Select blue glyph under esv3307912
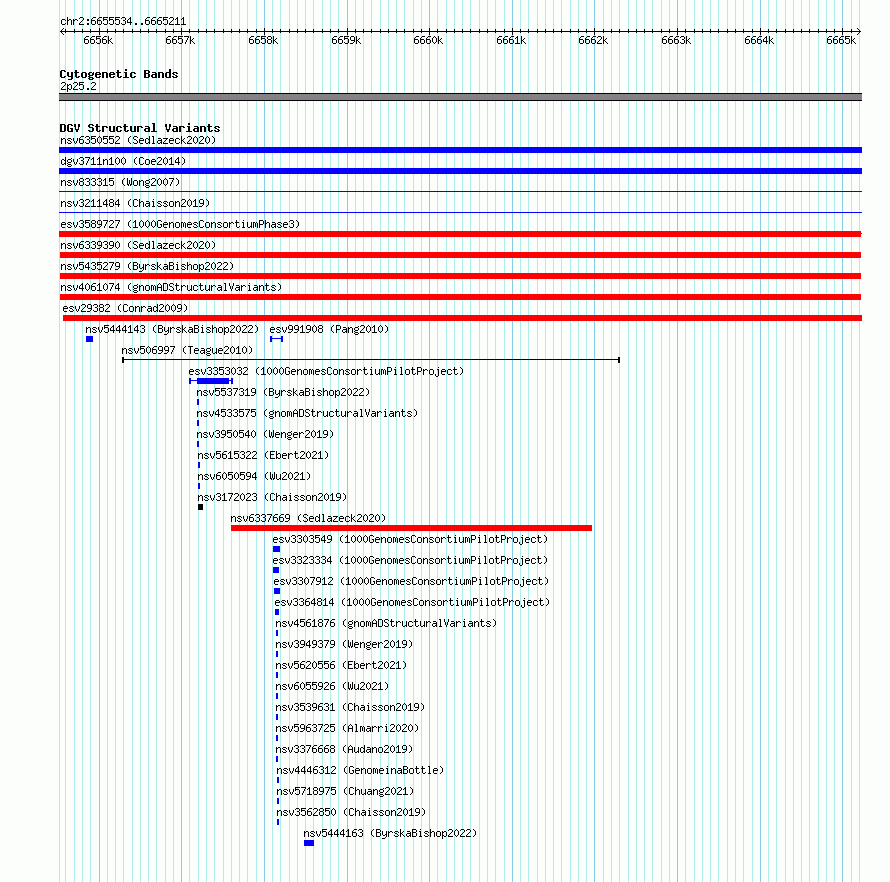The height and width of the screenshot is (882, 890). 277,591
